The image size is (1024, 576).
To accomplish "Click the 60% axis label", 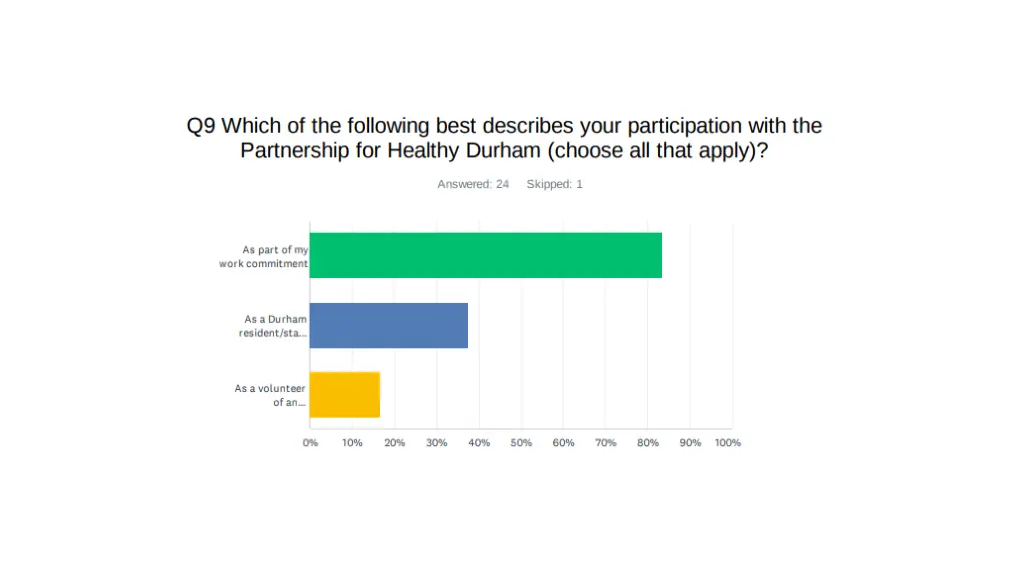I will pyautogui.click(x=564, y=443).
